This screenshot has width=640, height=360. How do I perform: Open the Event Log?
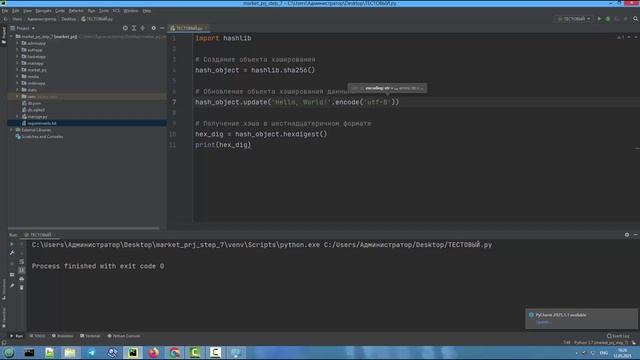(618, 336)
